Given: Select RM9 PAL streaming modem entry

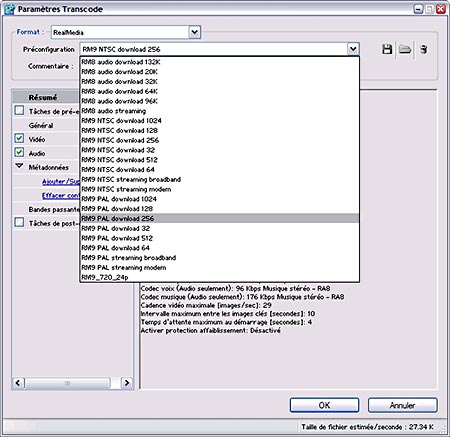Looking at the screenshot, I should coord(219,268).
